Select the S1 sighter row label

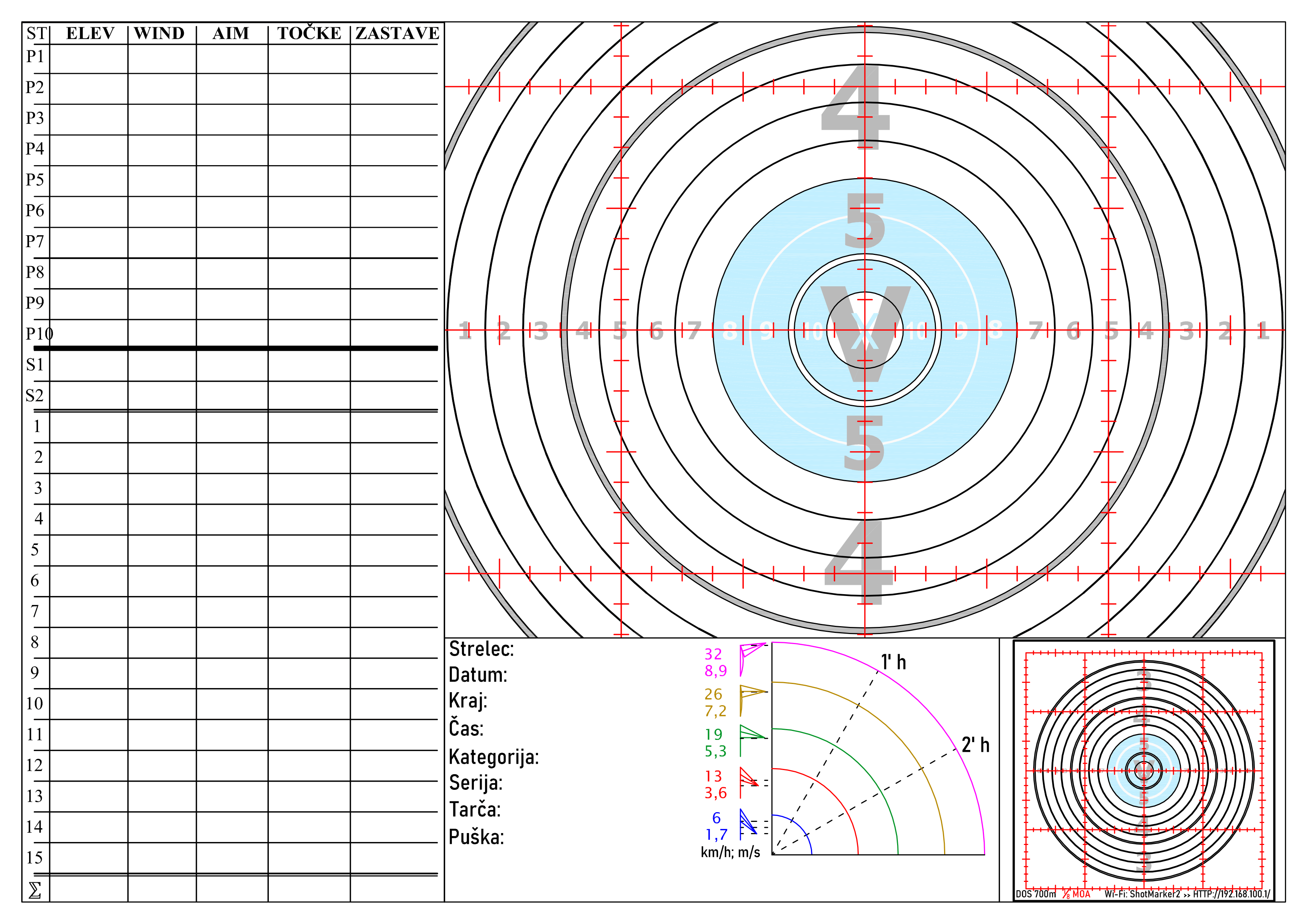click(x=35, y=365)
